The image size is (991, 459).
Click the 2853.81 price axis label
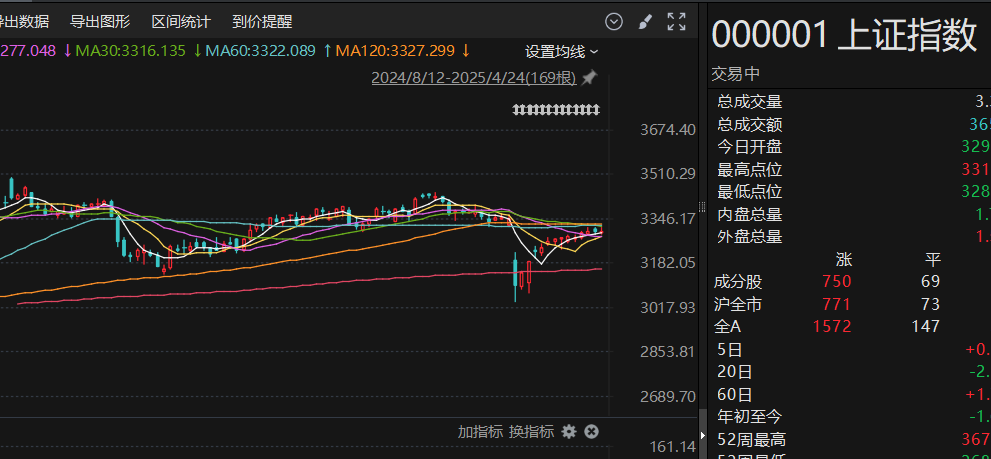pos(667,352)
